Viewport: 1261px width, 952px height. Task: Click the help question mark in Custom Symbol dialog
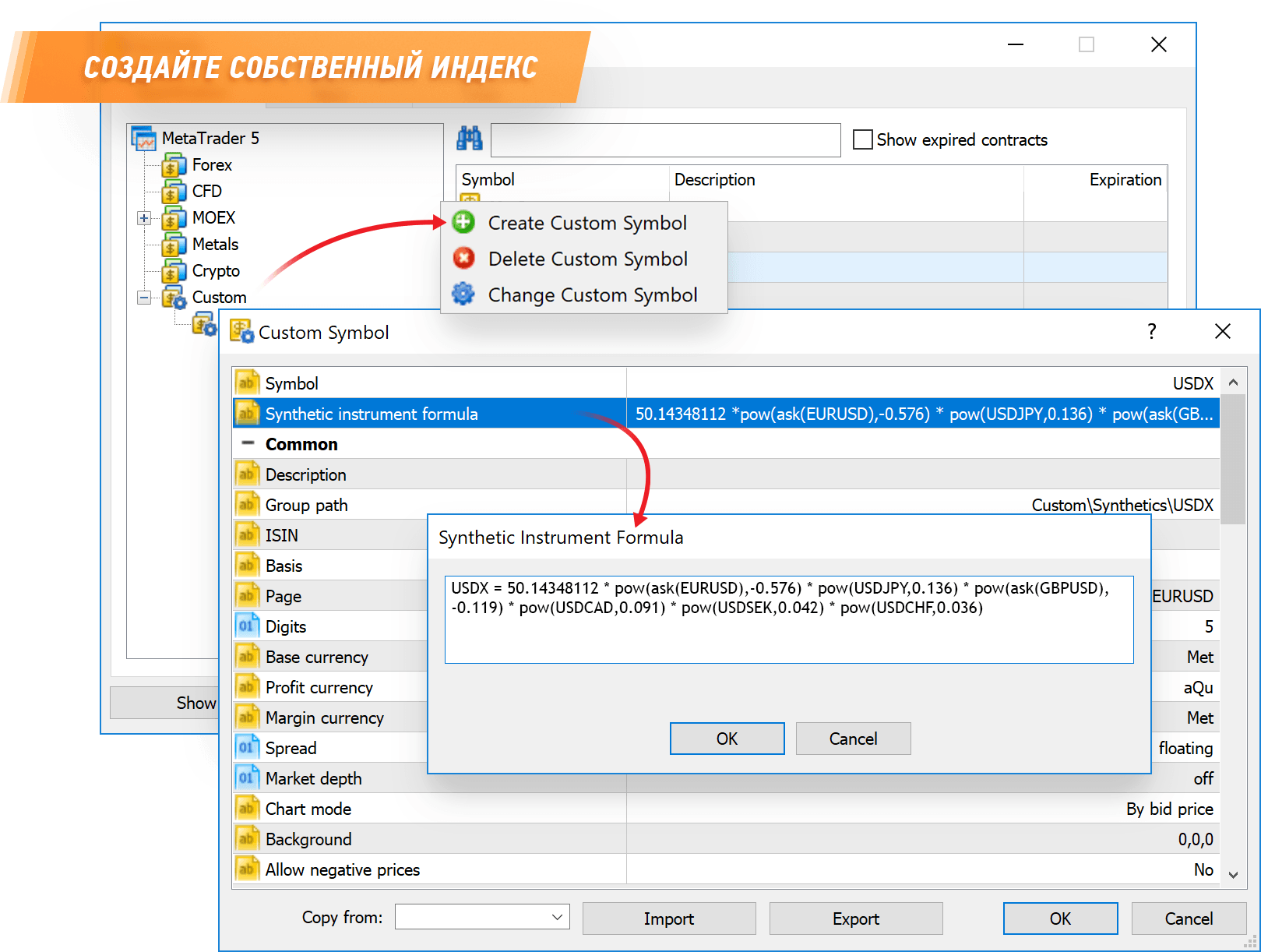coord(1151,332)
